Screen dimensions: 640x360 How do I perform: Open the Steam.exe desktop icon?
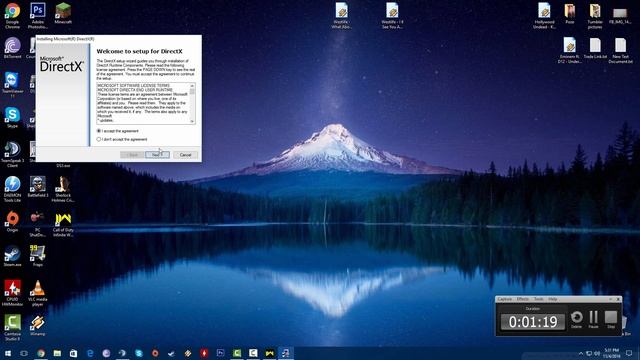(12, 256)
